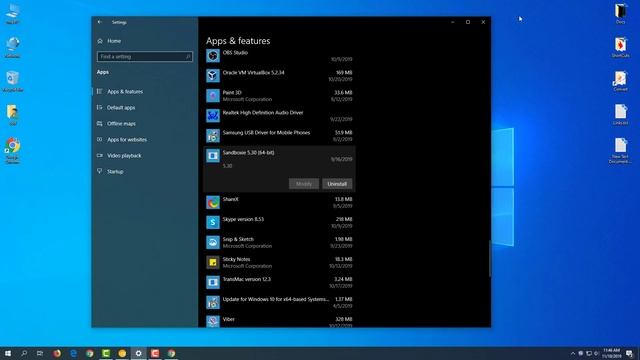640x360 pixels.
Task: Open the Action Center notifications icon
Action: 630,353
